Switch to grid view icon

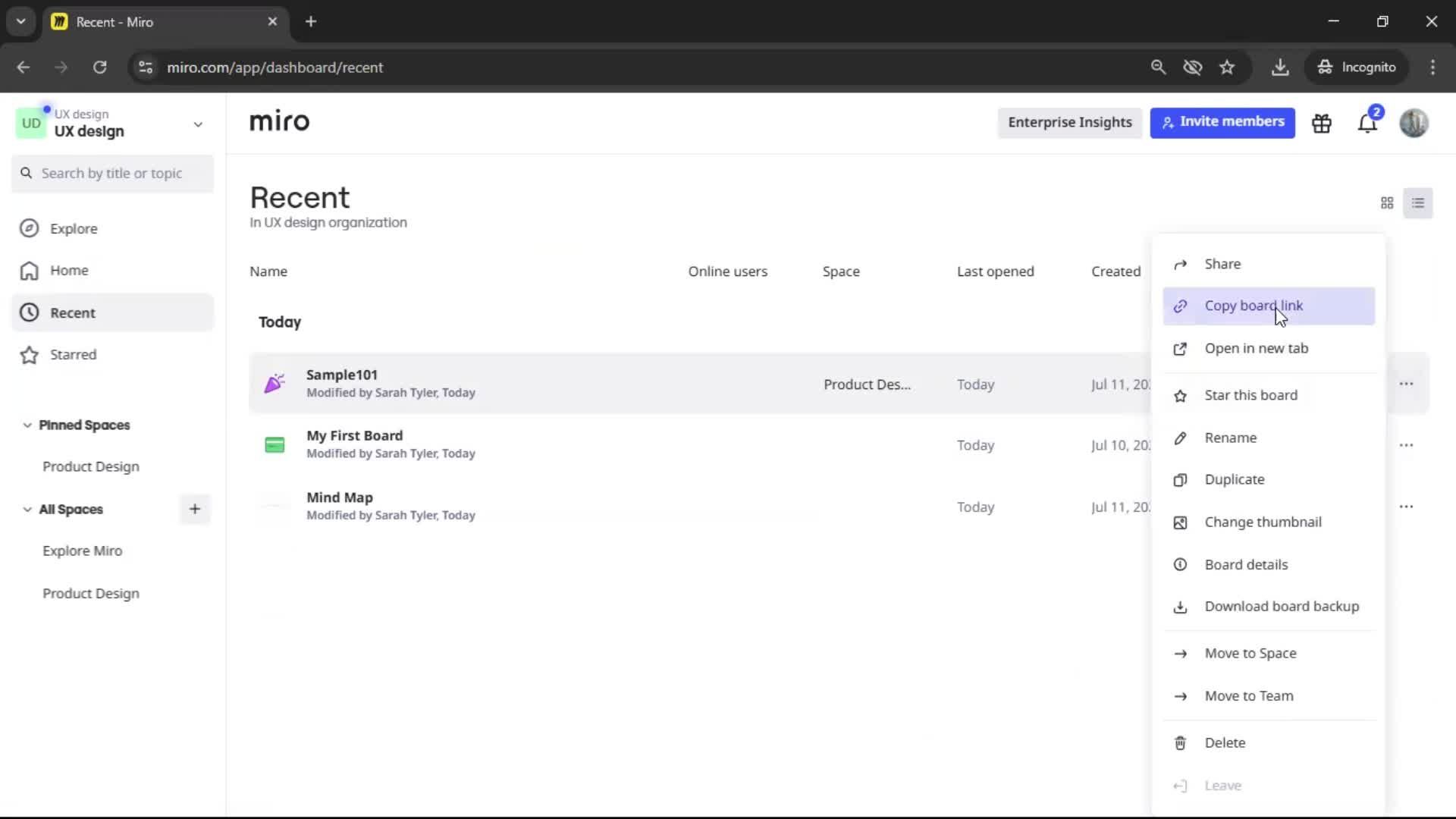pyautogui.click(x=1387, y=203)
